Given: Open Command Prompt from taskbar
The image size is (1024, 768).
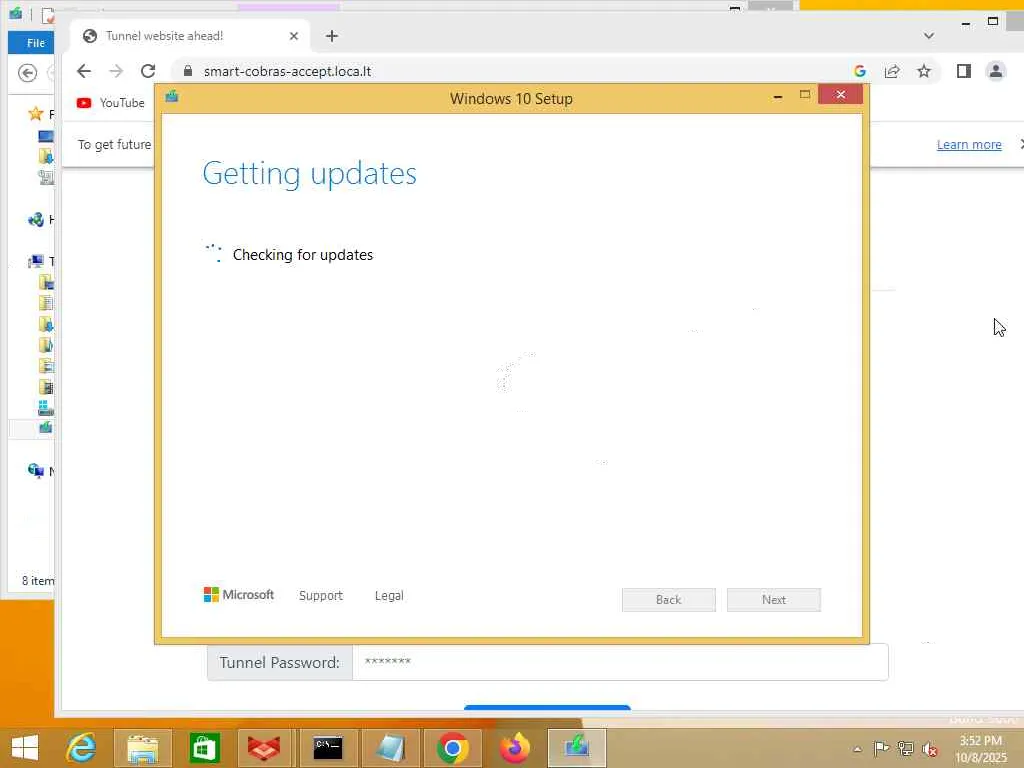Looking at the screenshot, I should (328, 748).
